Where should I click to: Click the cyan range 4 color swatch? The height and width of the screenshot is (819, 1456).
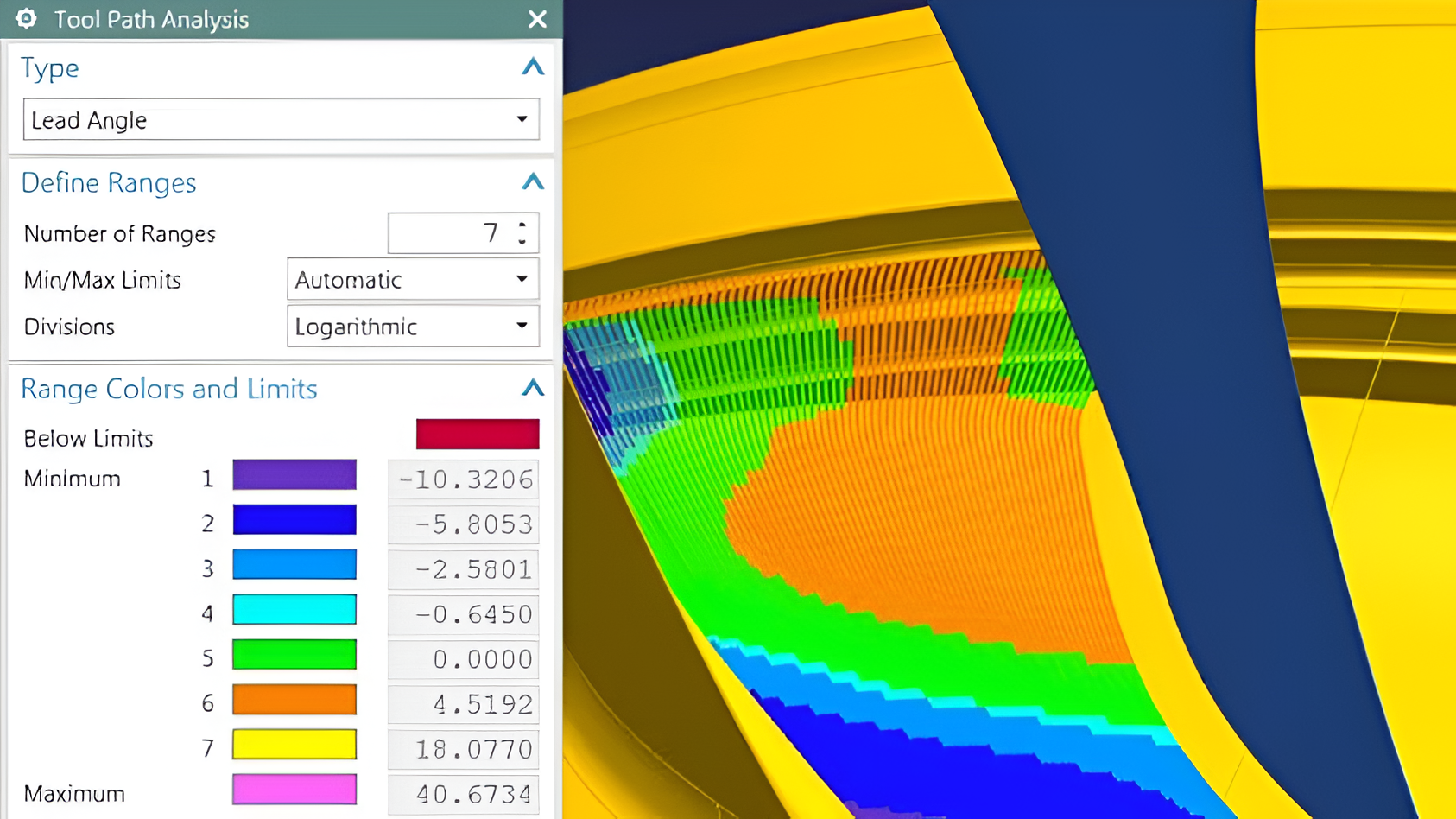point(294,610)
